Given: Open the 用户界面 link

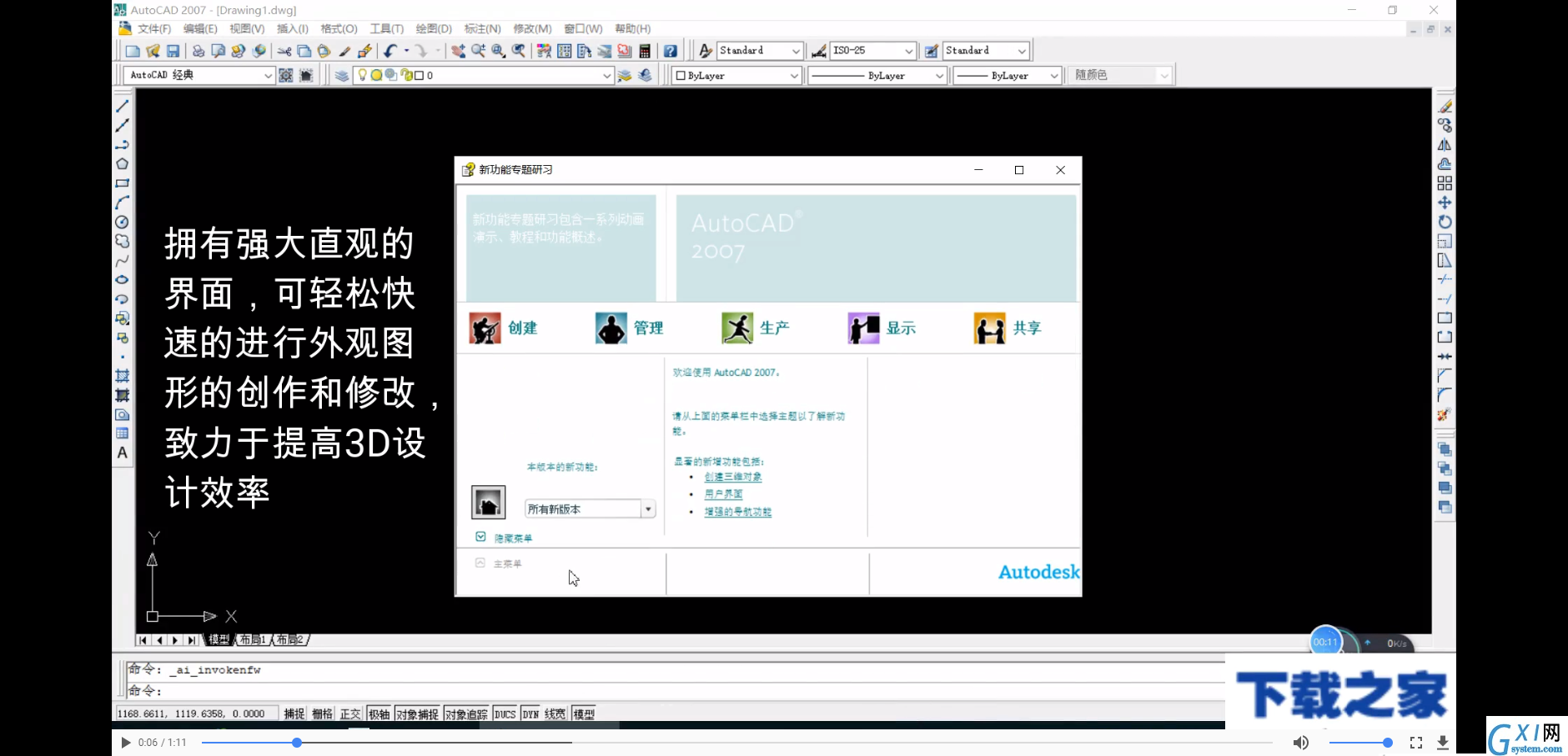Looking at the screenshot, I should tap(723, 494).
